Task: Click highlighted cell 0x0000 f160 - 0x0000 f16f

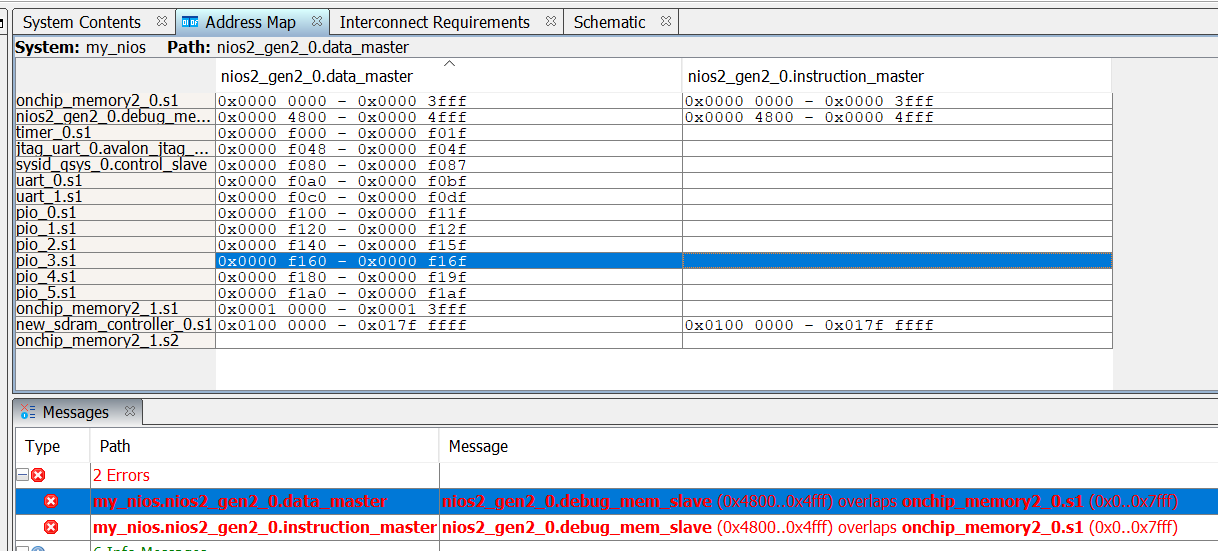Action: coord(449,261)
